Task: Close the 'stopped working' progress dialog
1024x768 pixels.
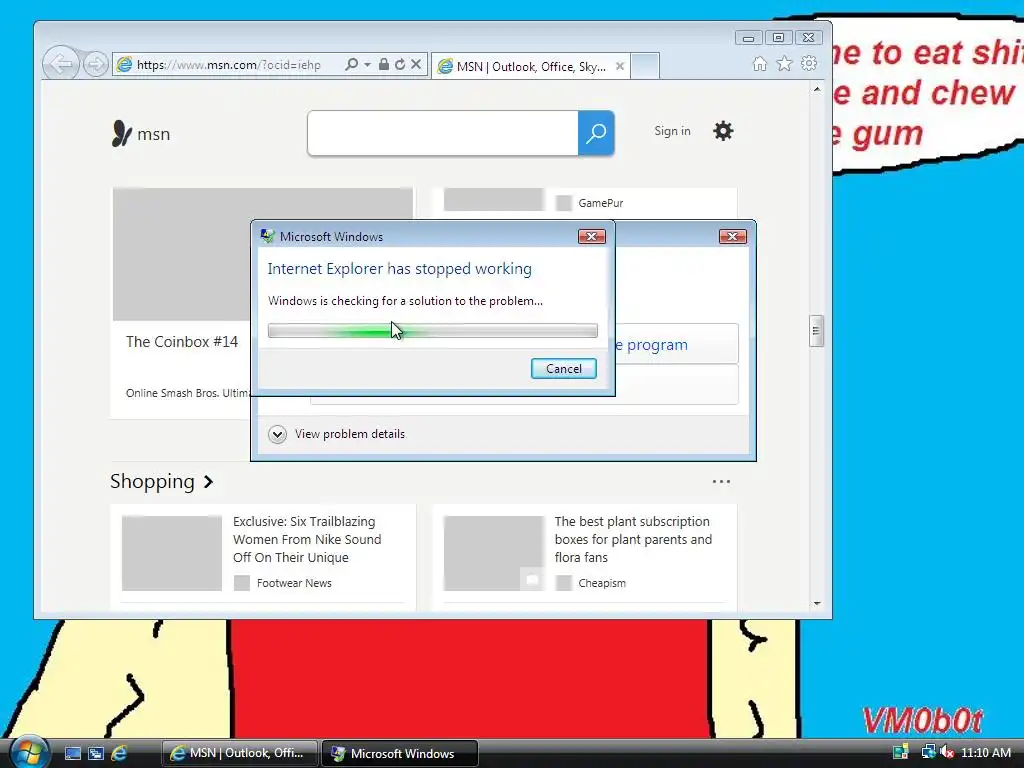Action: pos(592,236)
